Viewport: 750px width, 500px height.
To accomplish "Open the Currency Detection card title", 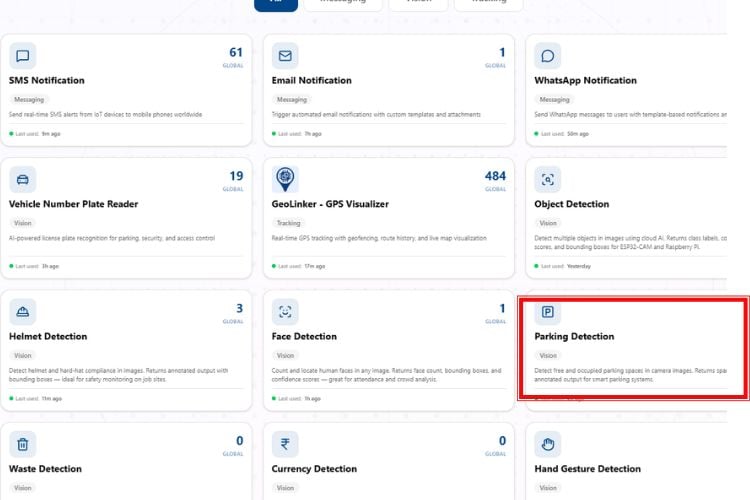I will click(x=314, y=469).
